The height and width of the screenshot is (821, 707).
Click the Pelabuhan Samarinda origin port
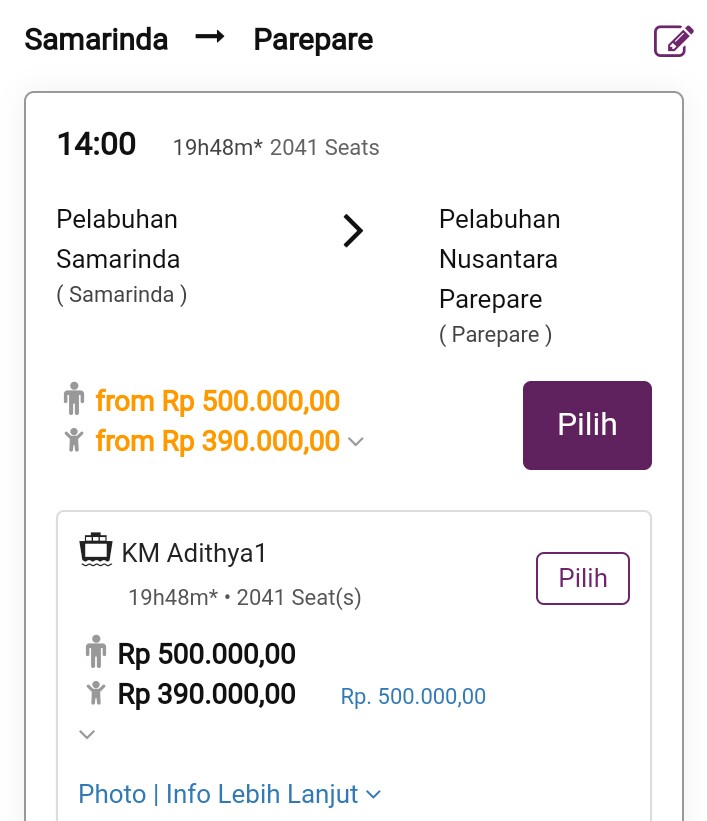[x=118, y=239]
